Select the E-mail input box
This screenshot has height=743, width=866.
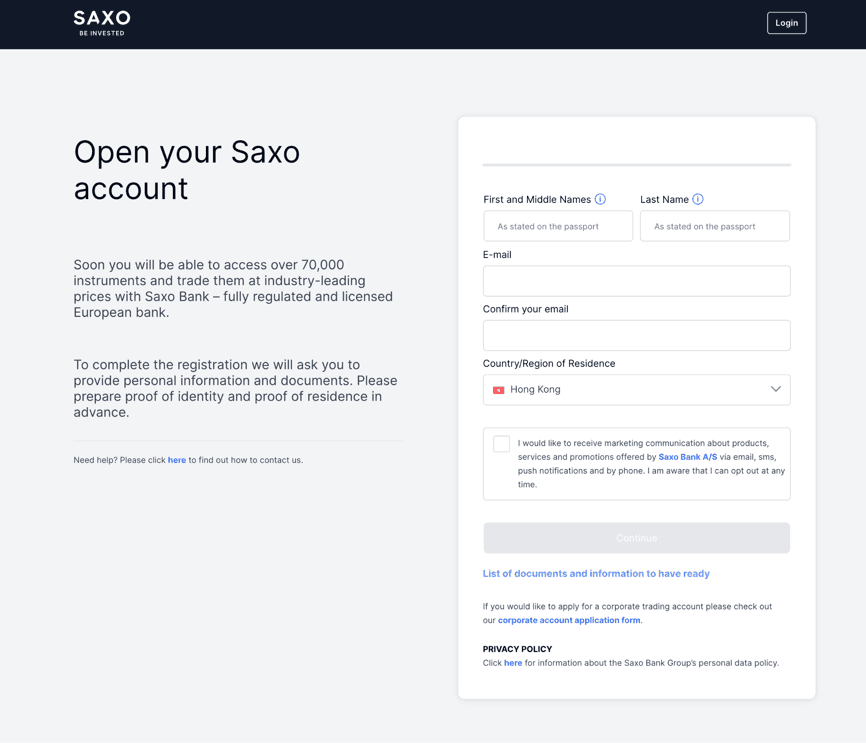(x=636, y=281)
